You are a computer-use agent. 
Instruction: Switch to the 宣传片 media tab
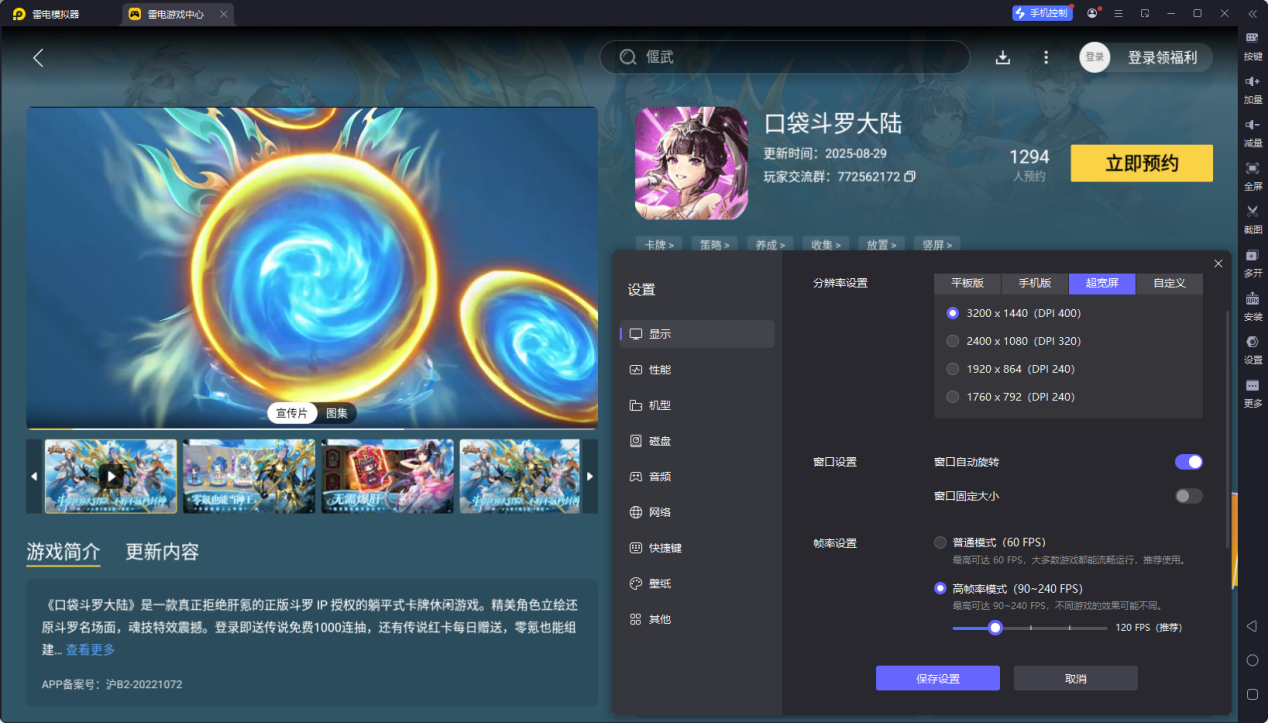293,413
